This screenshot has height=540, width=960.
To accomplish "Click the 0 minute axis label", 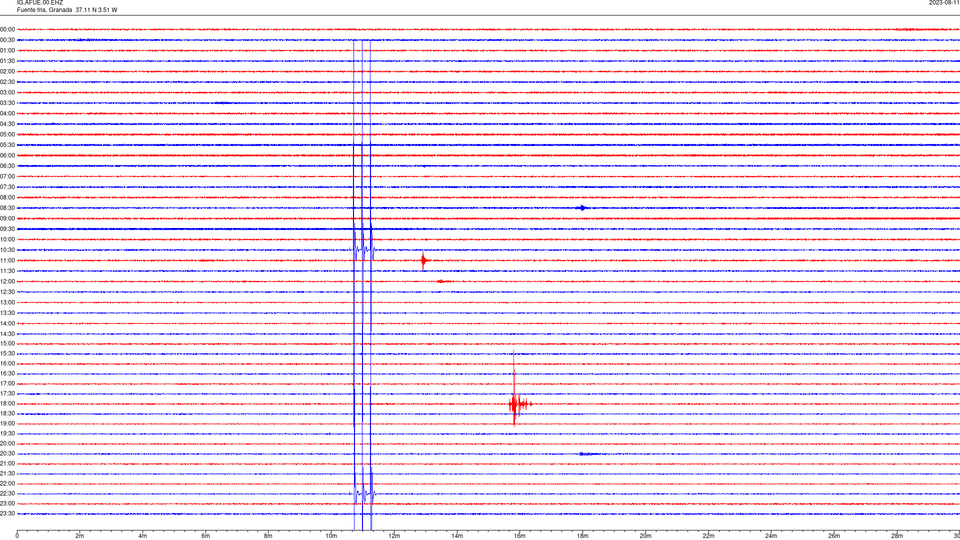I will pos(17,536).
